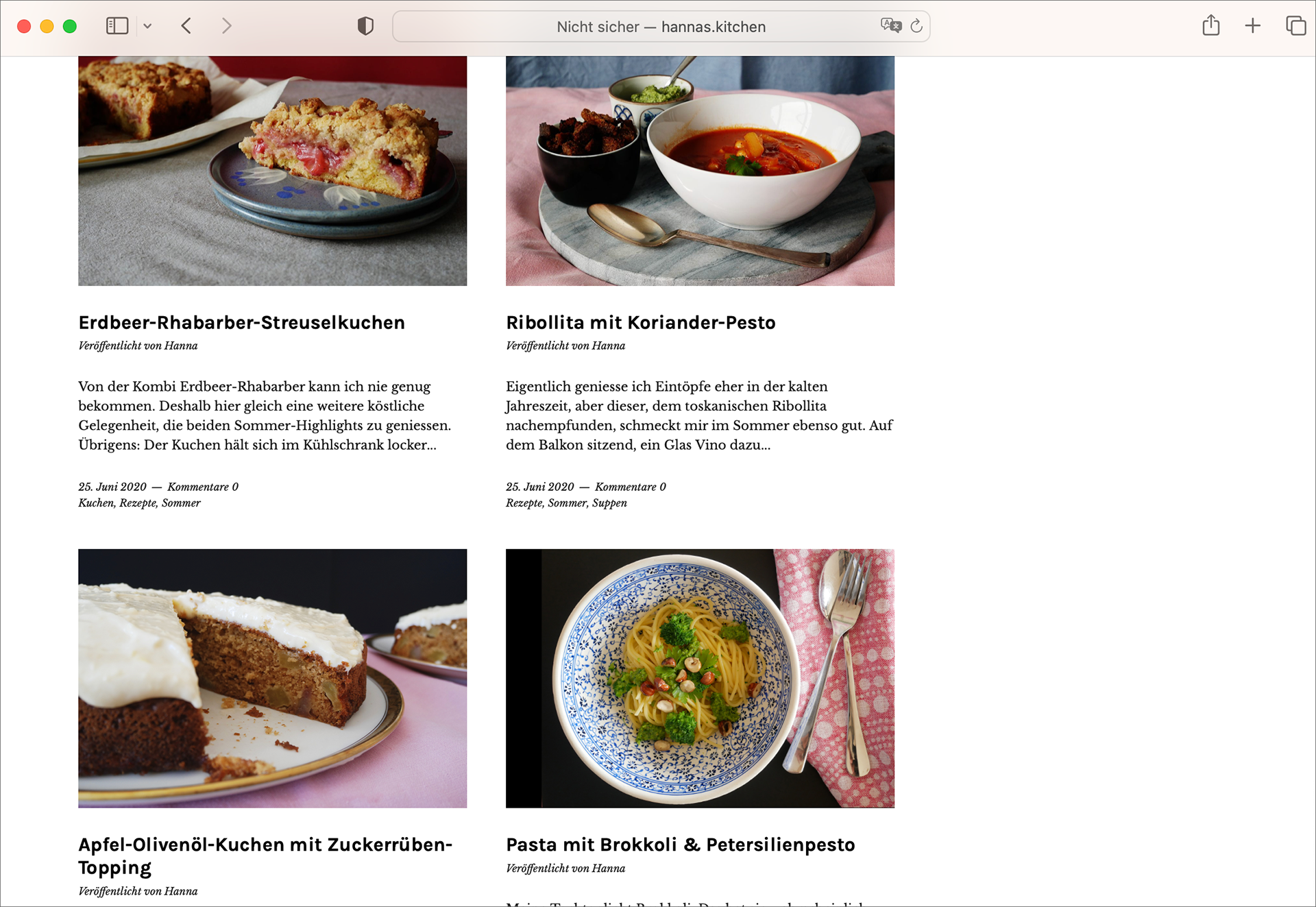Open a new tab

tap(1253, 26)
